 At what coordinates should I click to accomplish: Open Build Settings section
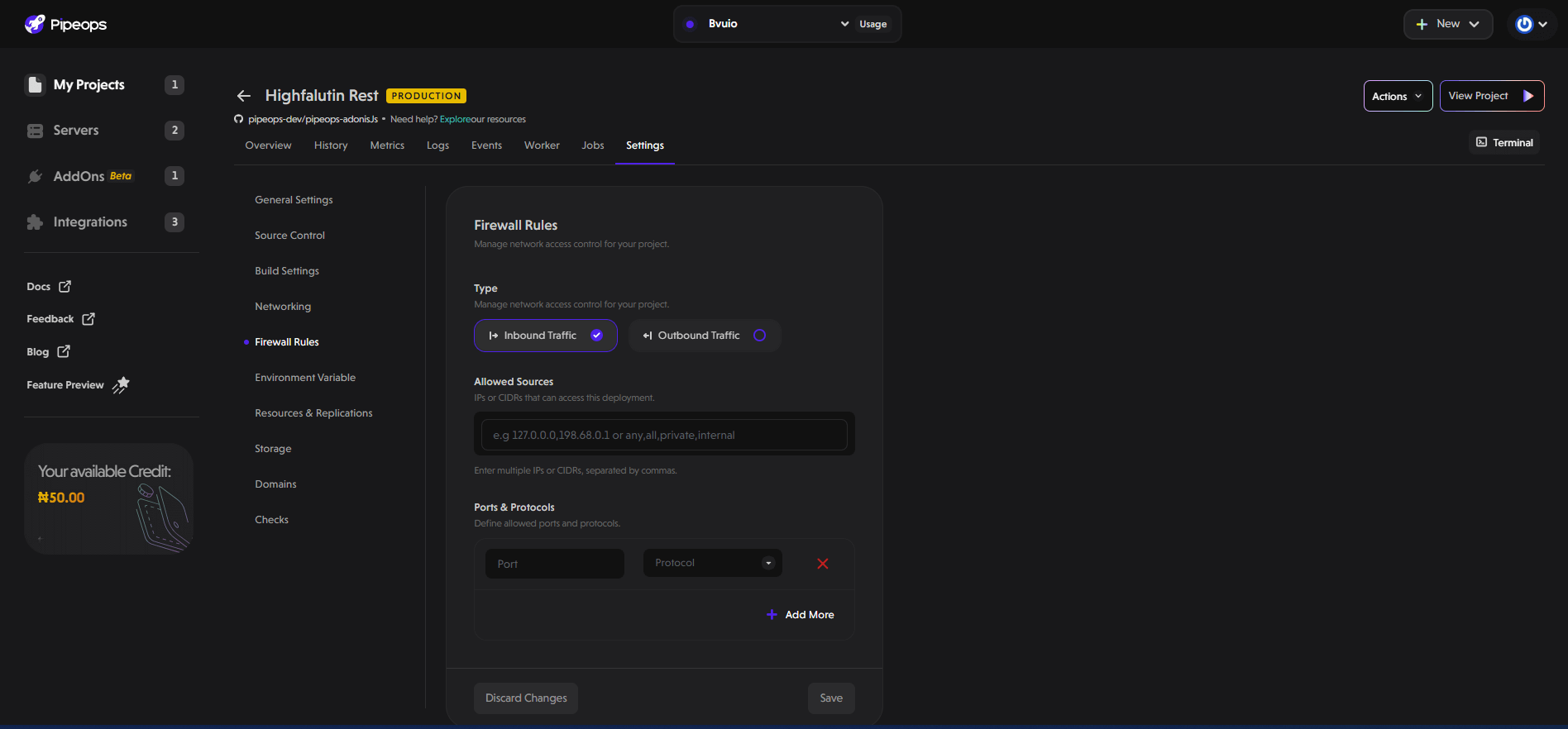[x=287, y=271]
